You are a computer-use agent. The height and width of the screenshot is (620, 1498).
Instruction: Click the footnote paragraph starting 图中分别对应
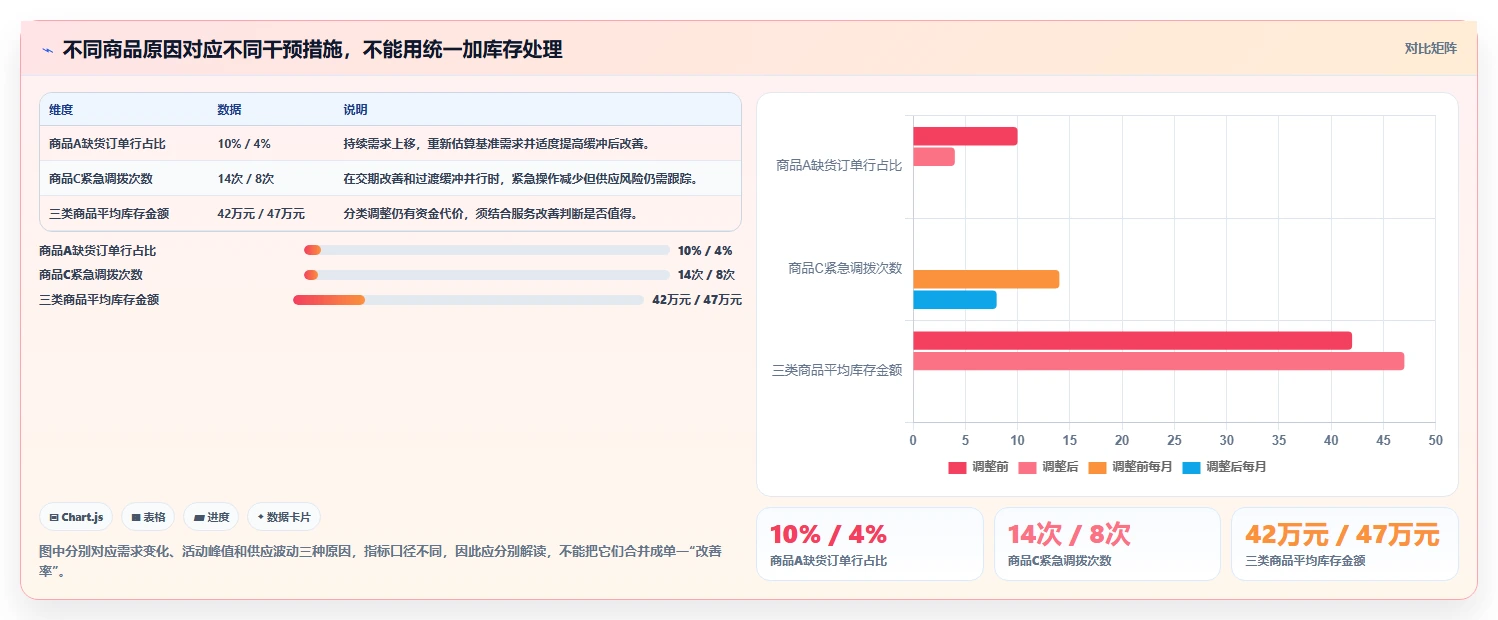(x=381, y=561)
